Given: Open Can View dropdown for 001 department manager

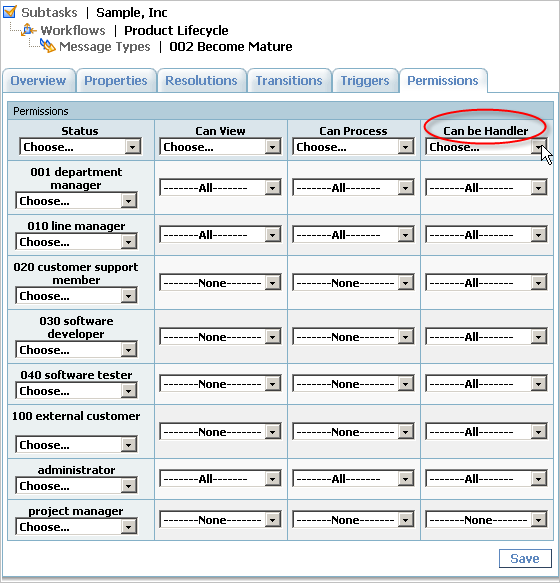Looking at the screenshot, I should click(221, 188).
